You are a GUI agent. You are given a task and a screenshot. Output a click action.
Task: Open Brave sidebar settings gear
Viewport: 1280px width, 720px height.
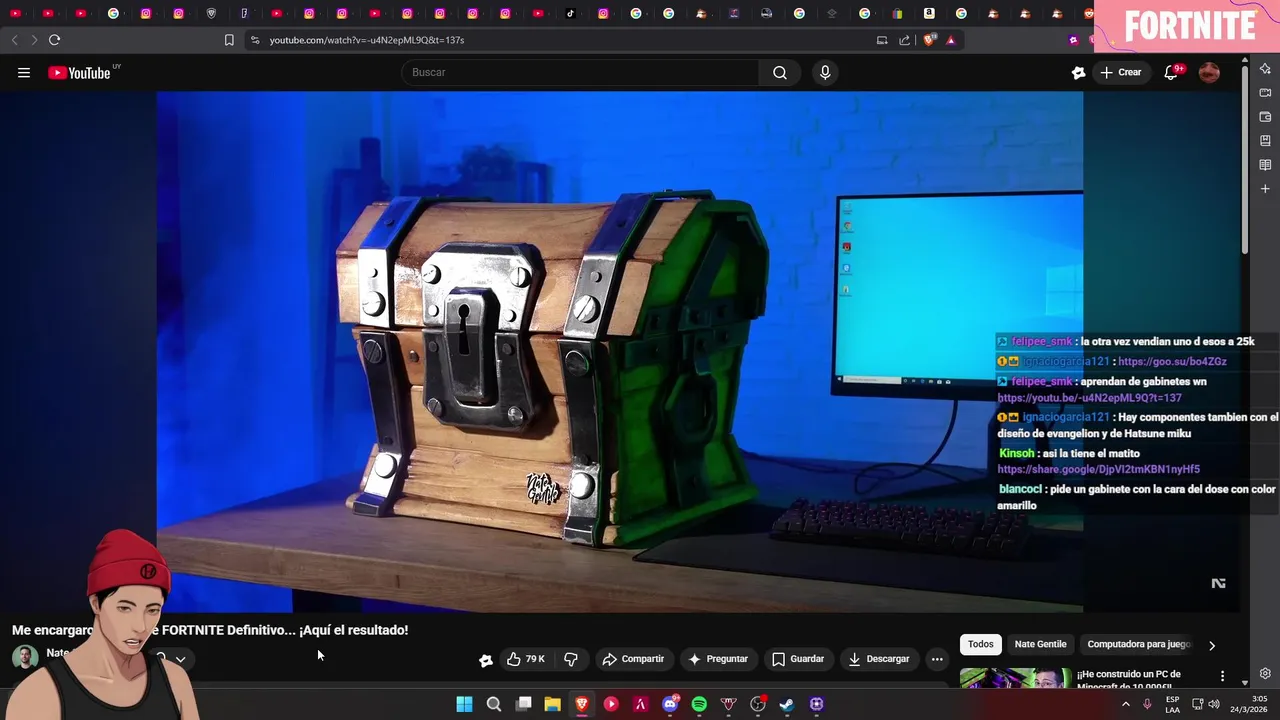pyautogui.click(x=1265, y=673)
